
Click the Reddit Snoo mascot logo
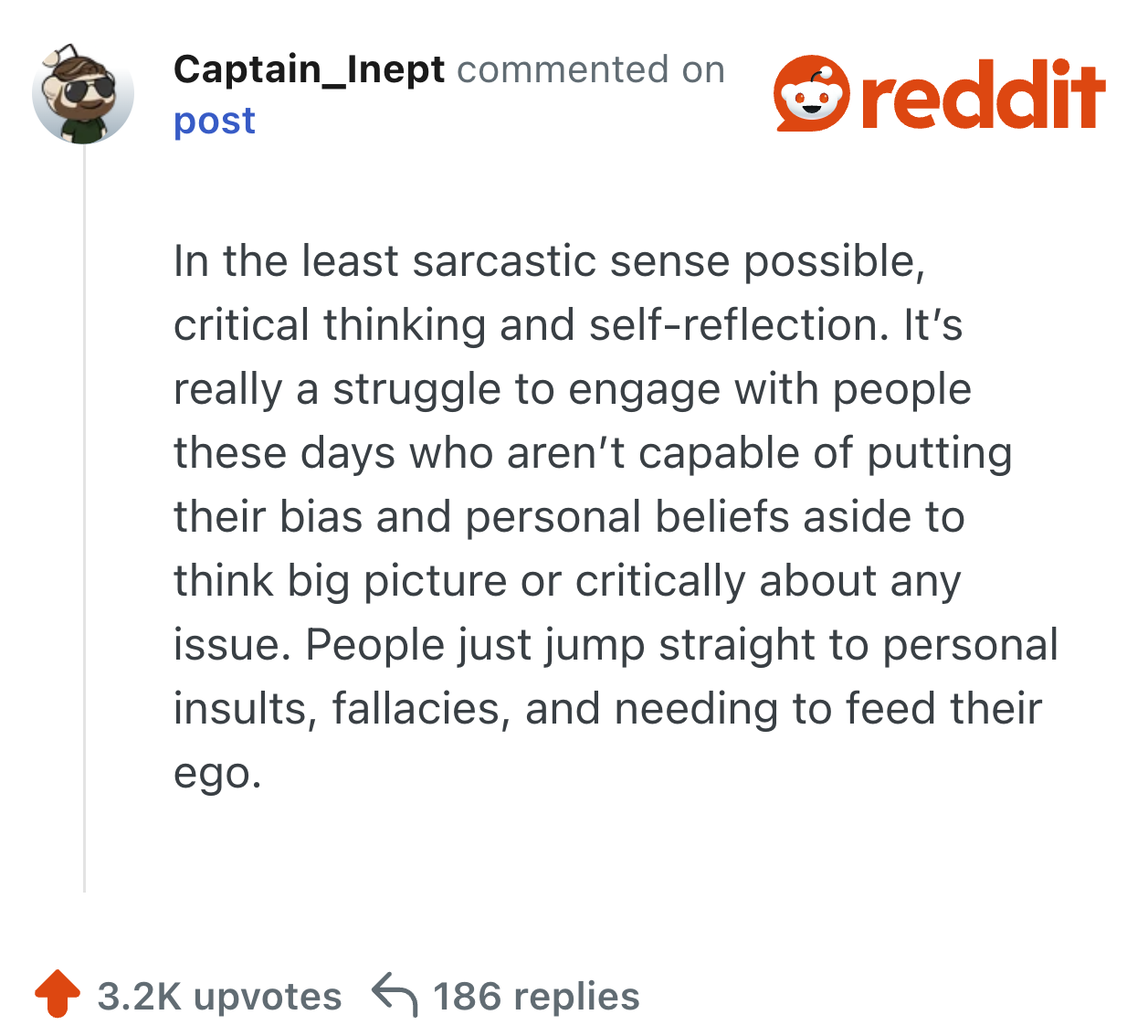811,94
